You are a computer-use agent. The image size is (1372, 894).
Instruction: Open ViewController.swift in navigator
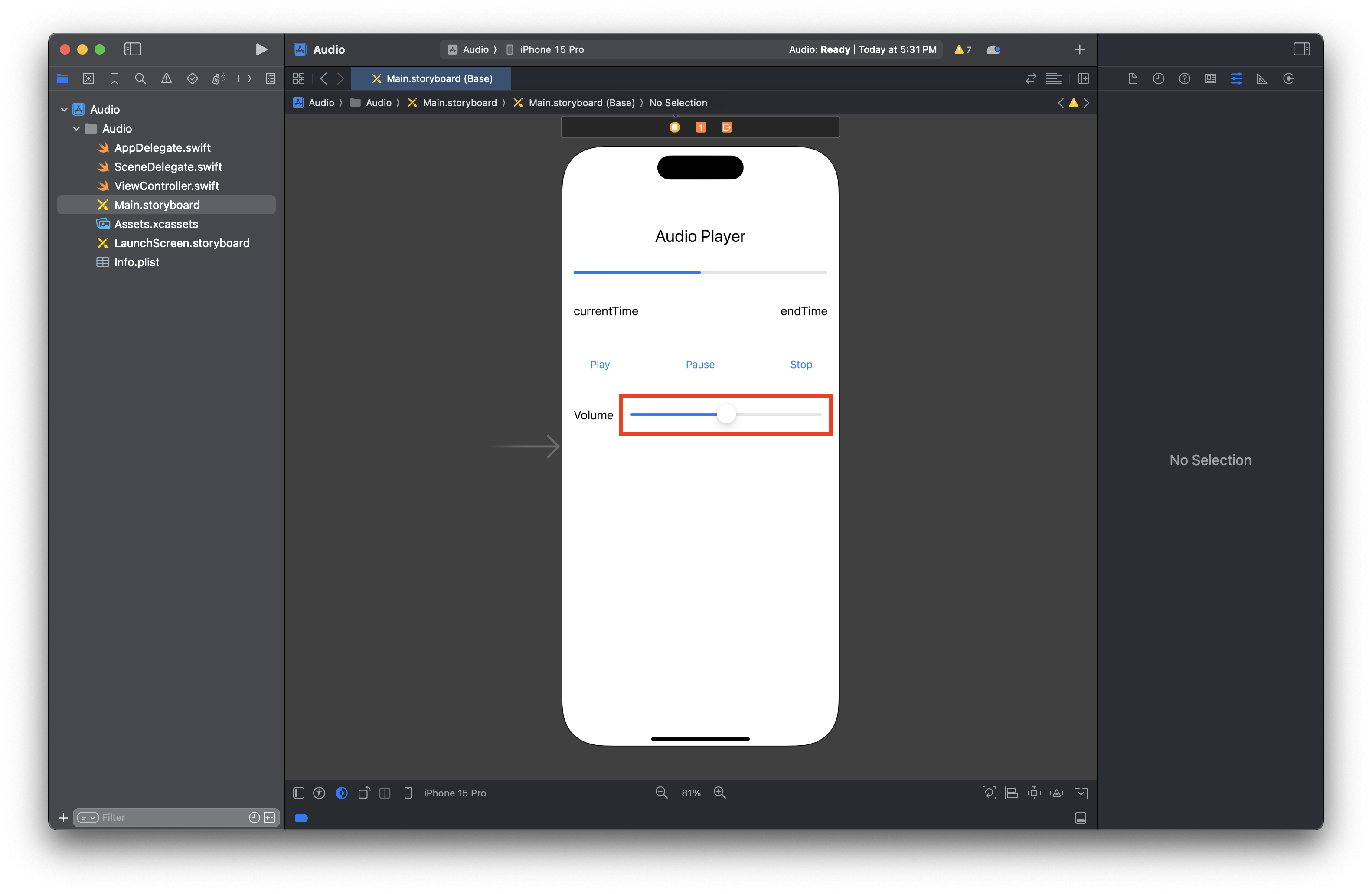click(x=167, y=186)
